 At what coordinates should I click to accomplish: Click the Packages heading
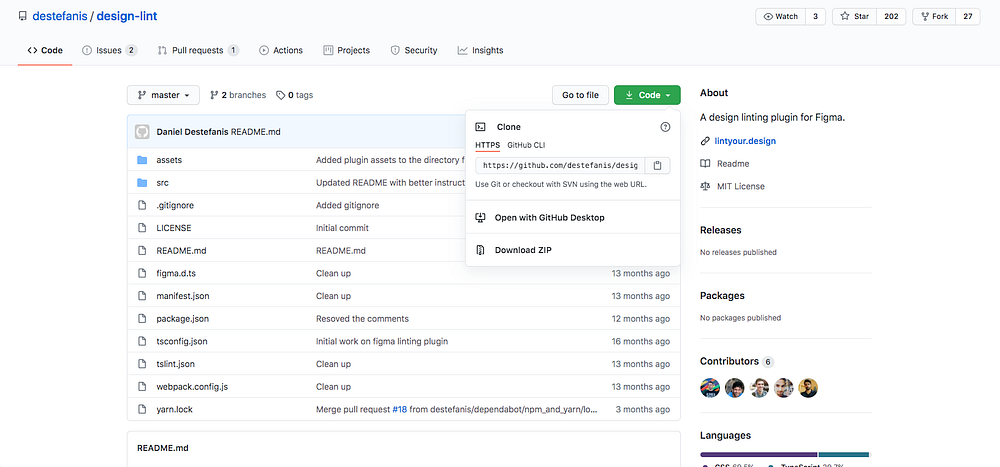pos(722,296)
